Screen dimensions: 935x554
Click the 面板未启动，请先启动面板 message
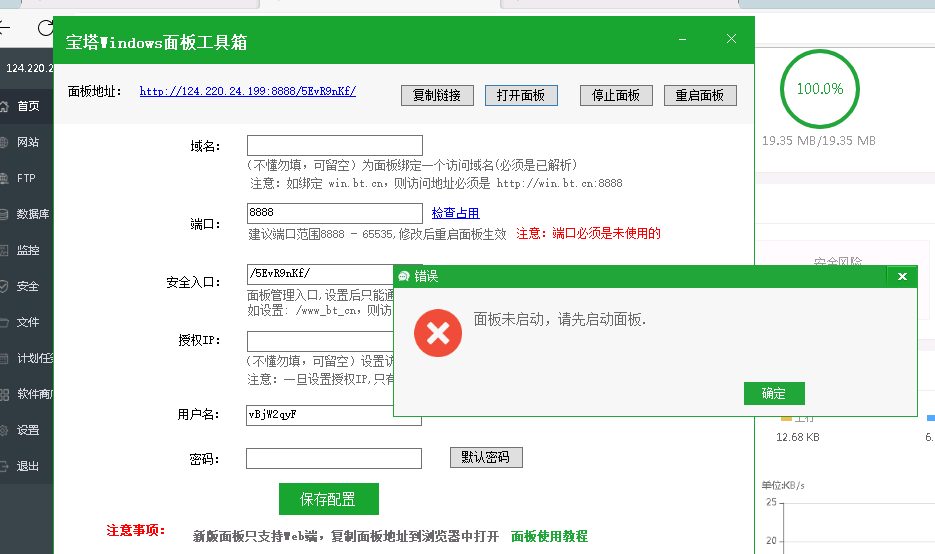pyautogui.click(x=559, y=320)
